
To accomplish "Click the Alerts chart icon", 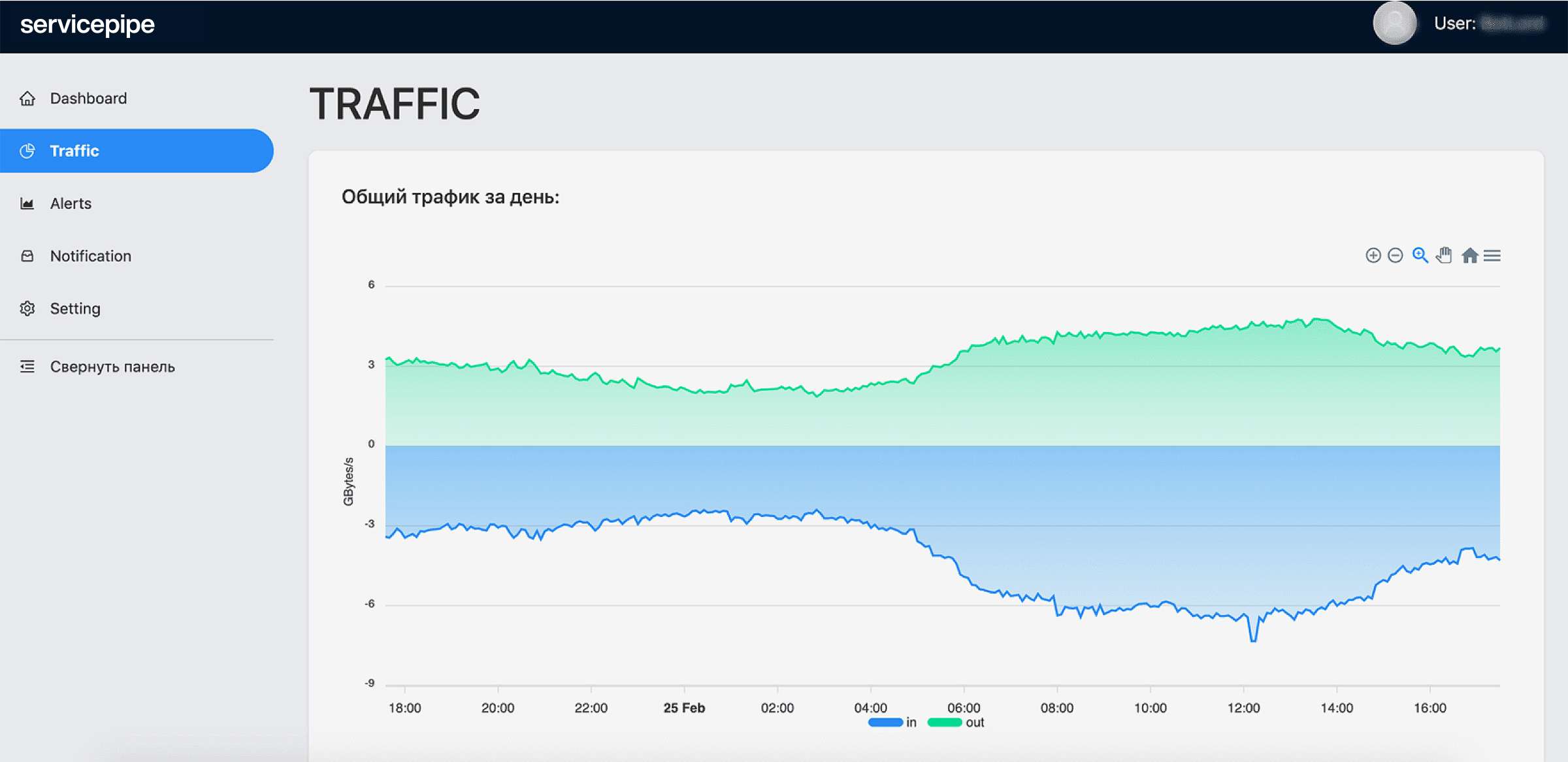I will point(27,203).
